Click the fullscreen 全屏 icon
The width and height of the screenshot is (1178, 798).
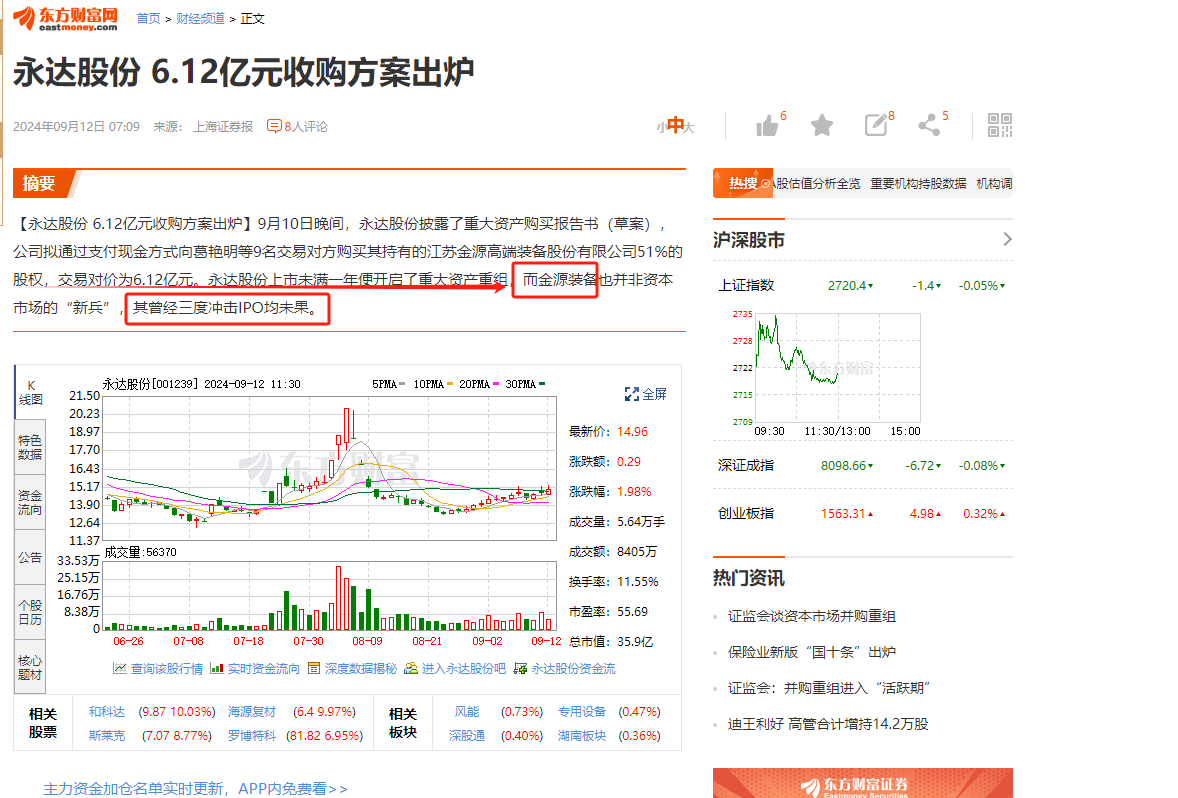[632, 394]
